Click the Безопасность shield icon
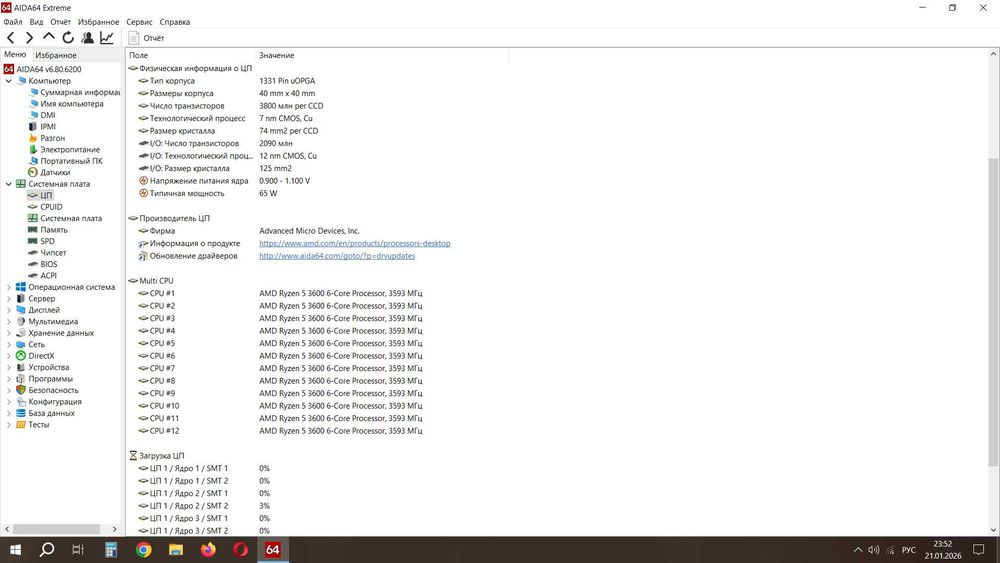 coord(21,390)
